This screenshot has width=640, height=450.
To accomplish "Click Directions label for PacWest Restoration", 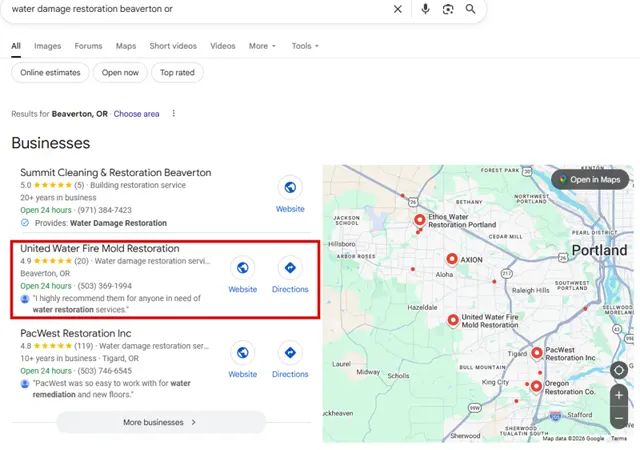I will [x=290, y=374].
